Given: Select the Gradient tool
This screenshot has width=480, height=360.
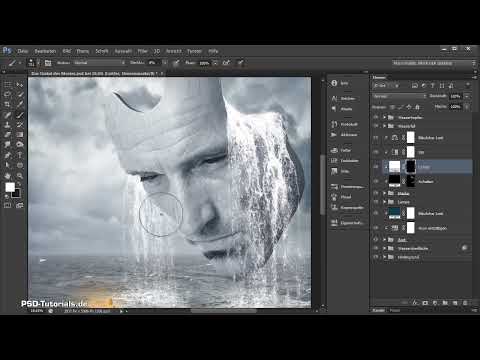Looking at the screenshot, I should click(x=20, y=135).
